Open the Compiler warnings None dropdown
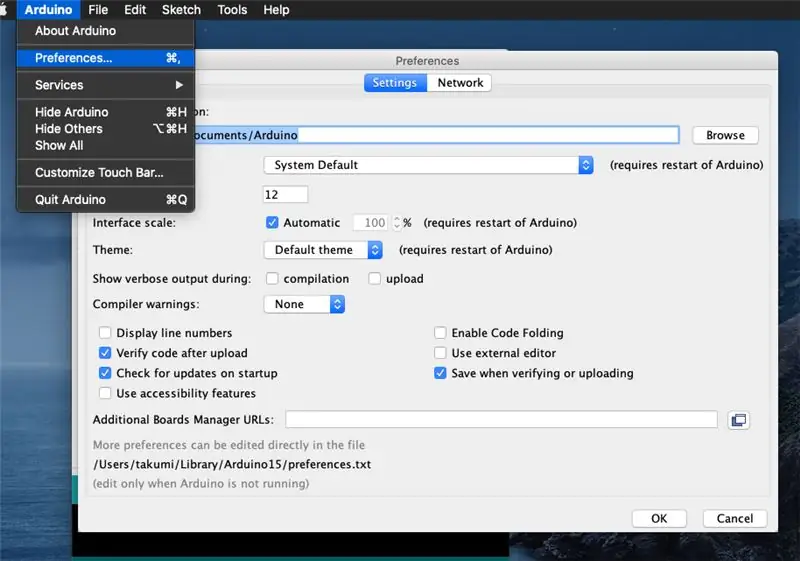 (305, 304)
